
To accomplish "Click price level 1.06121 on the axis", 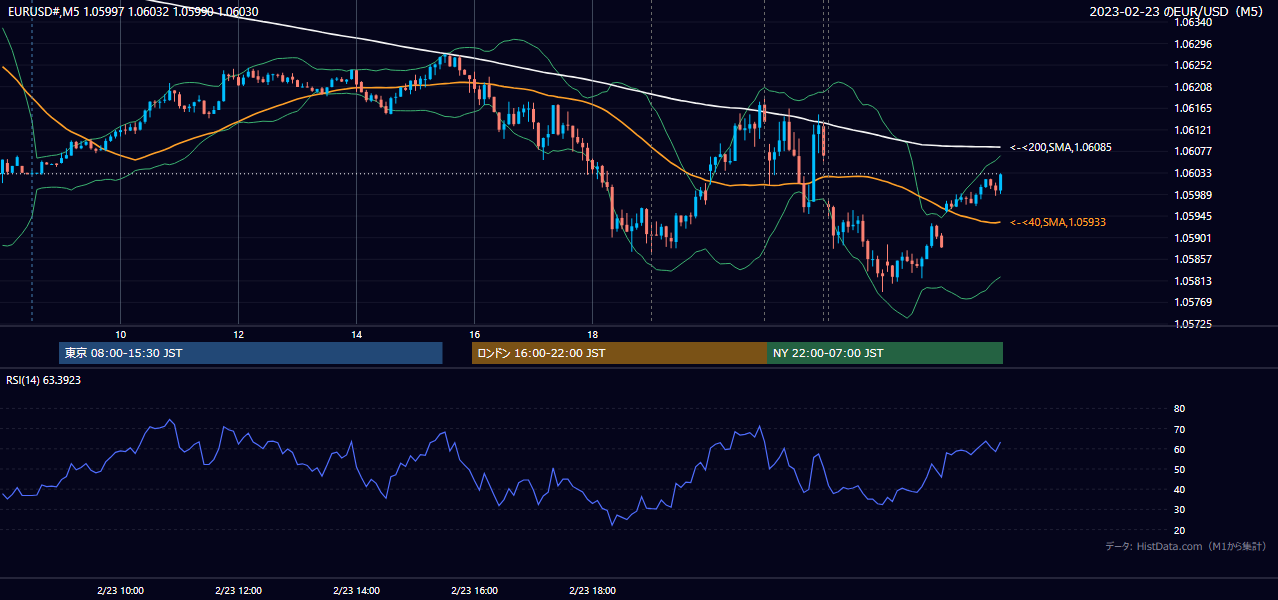I will click(x=1193, y=130).
